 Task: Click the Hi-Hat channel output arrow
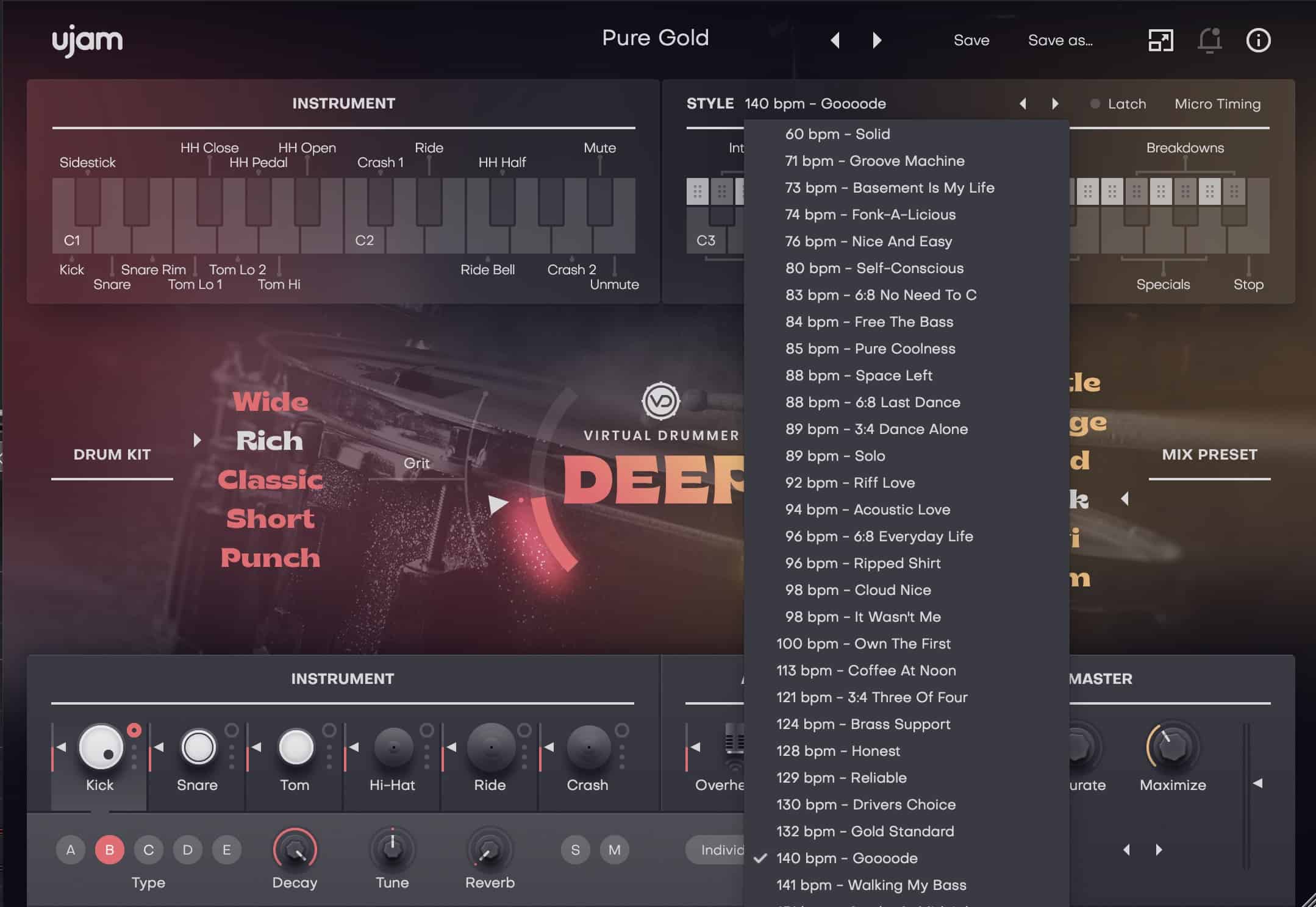[x=354, y=747]
